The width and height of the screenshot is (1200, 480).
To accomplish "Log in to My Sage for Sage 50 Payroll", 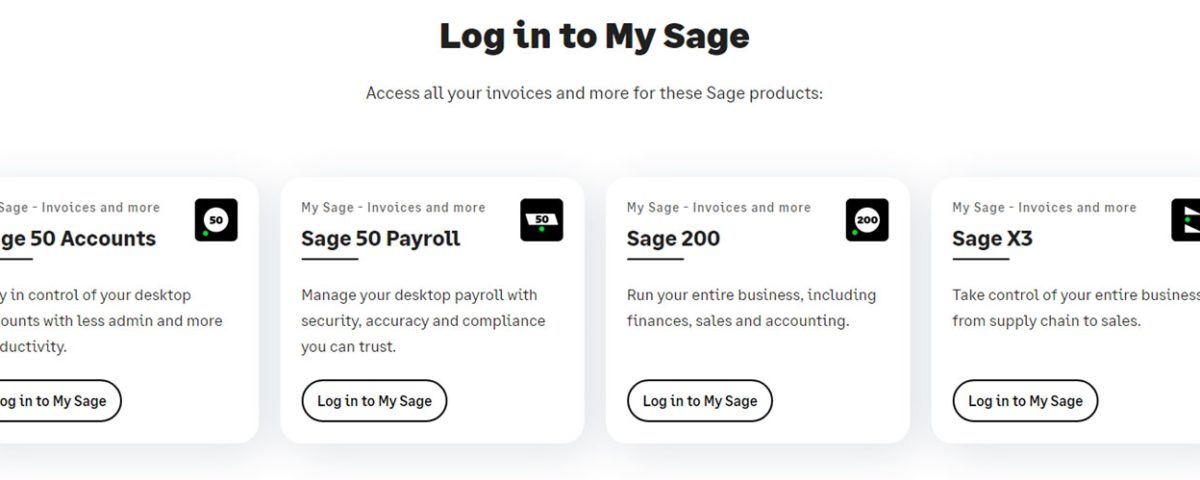I will 374,401.
